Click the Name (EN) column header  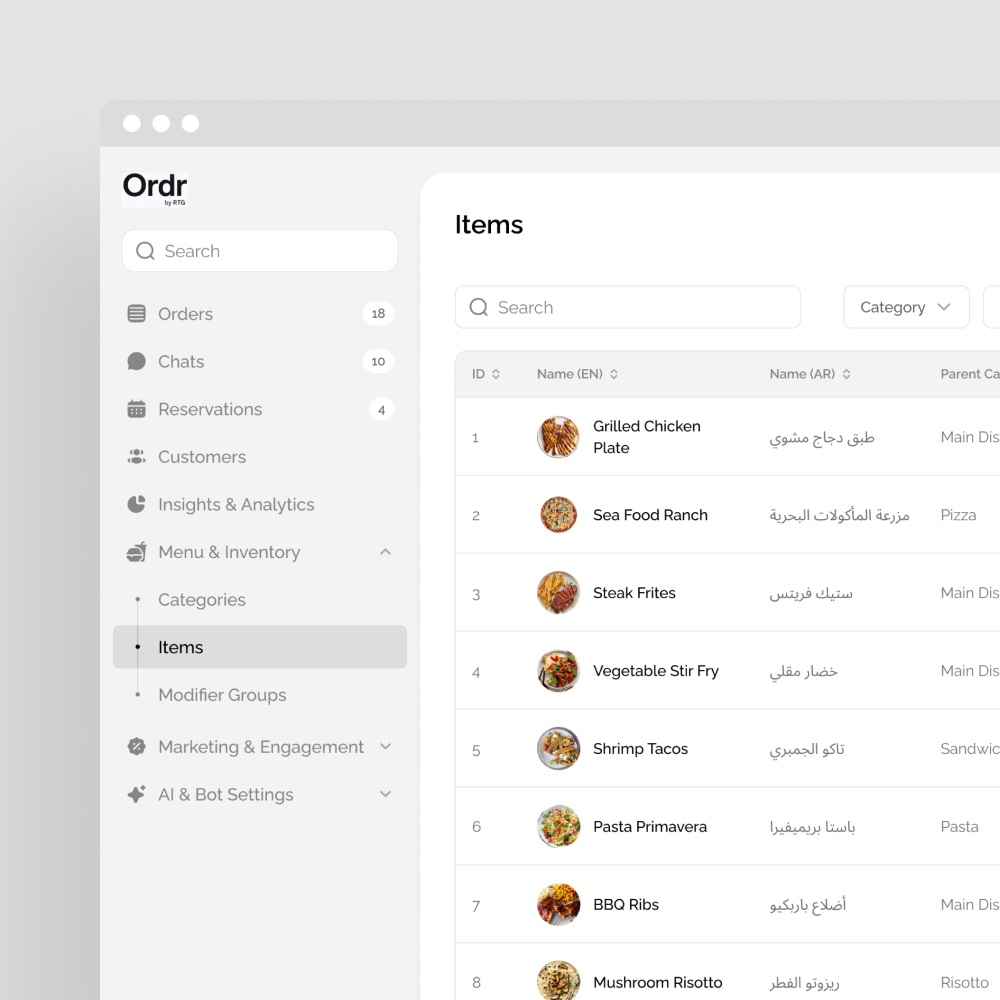[x=570, y=374]
